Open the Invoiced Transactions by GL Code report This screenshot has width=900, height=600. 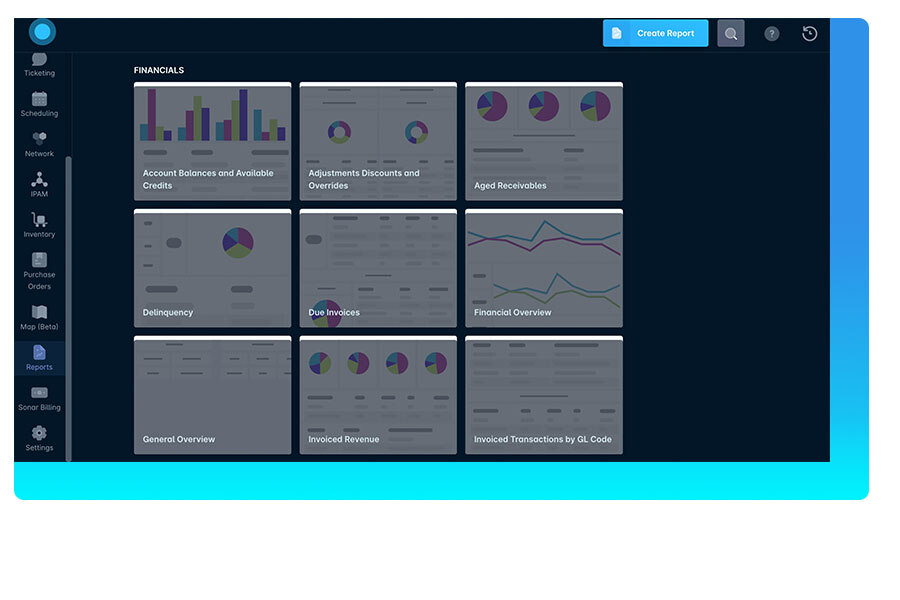[544, 394]
